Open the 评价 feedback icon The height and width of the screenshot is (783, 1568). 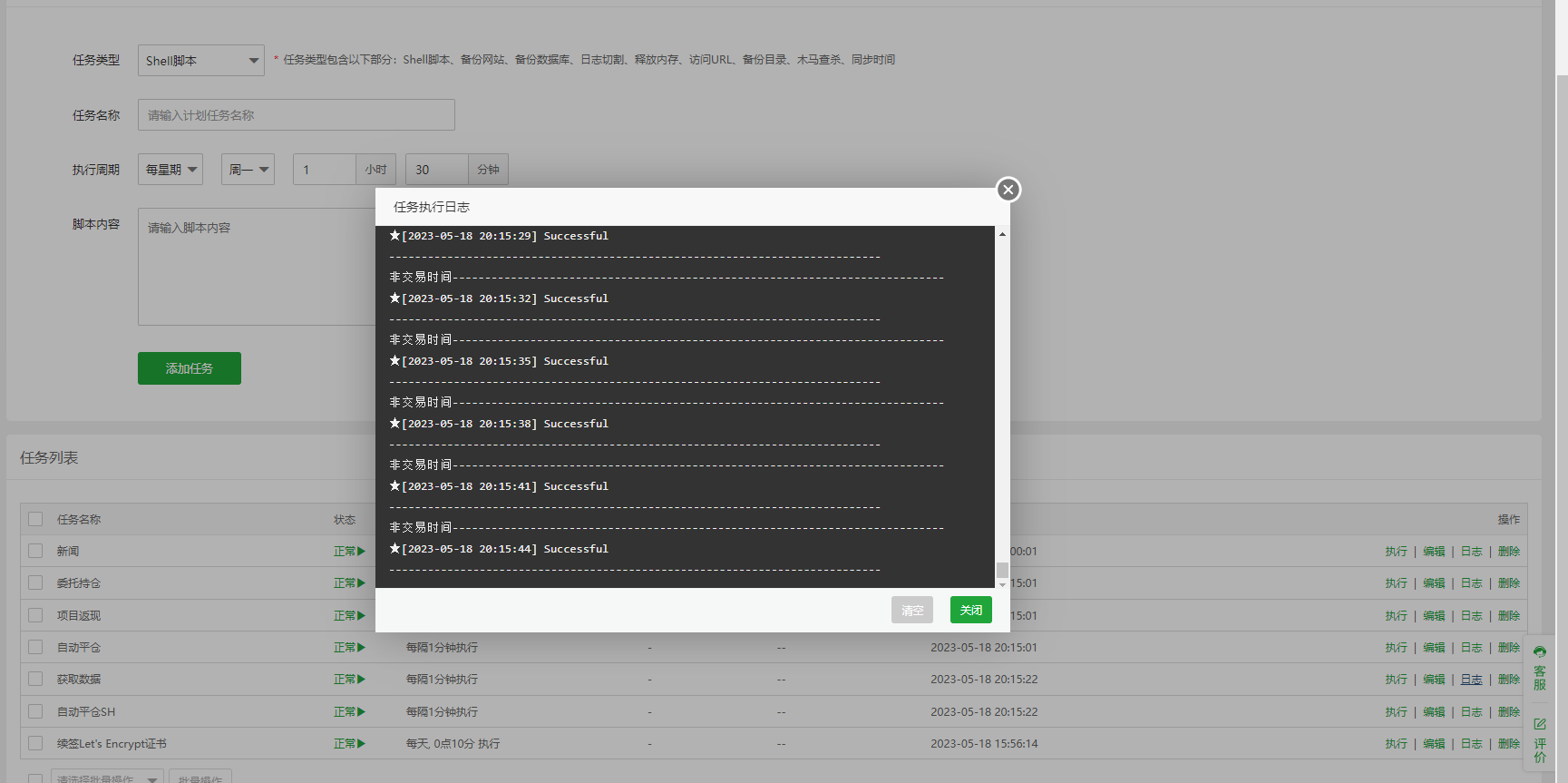click(x=1540, y=740)
